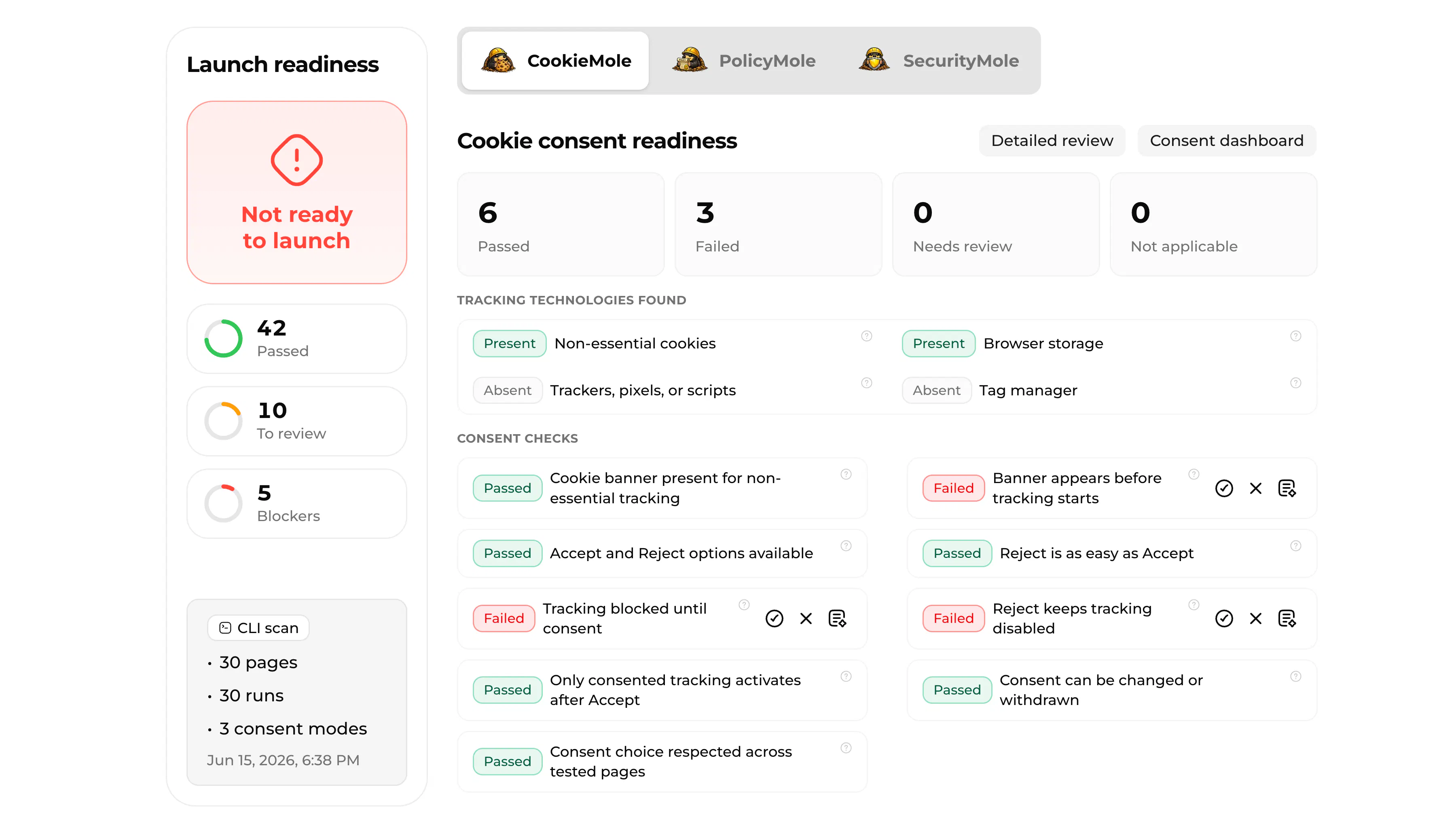Click the PolicyMole mascot icon
The height and width of the screenshot is (819, 1456).
pyautogui.click(x=689, y=60)
